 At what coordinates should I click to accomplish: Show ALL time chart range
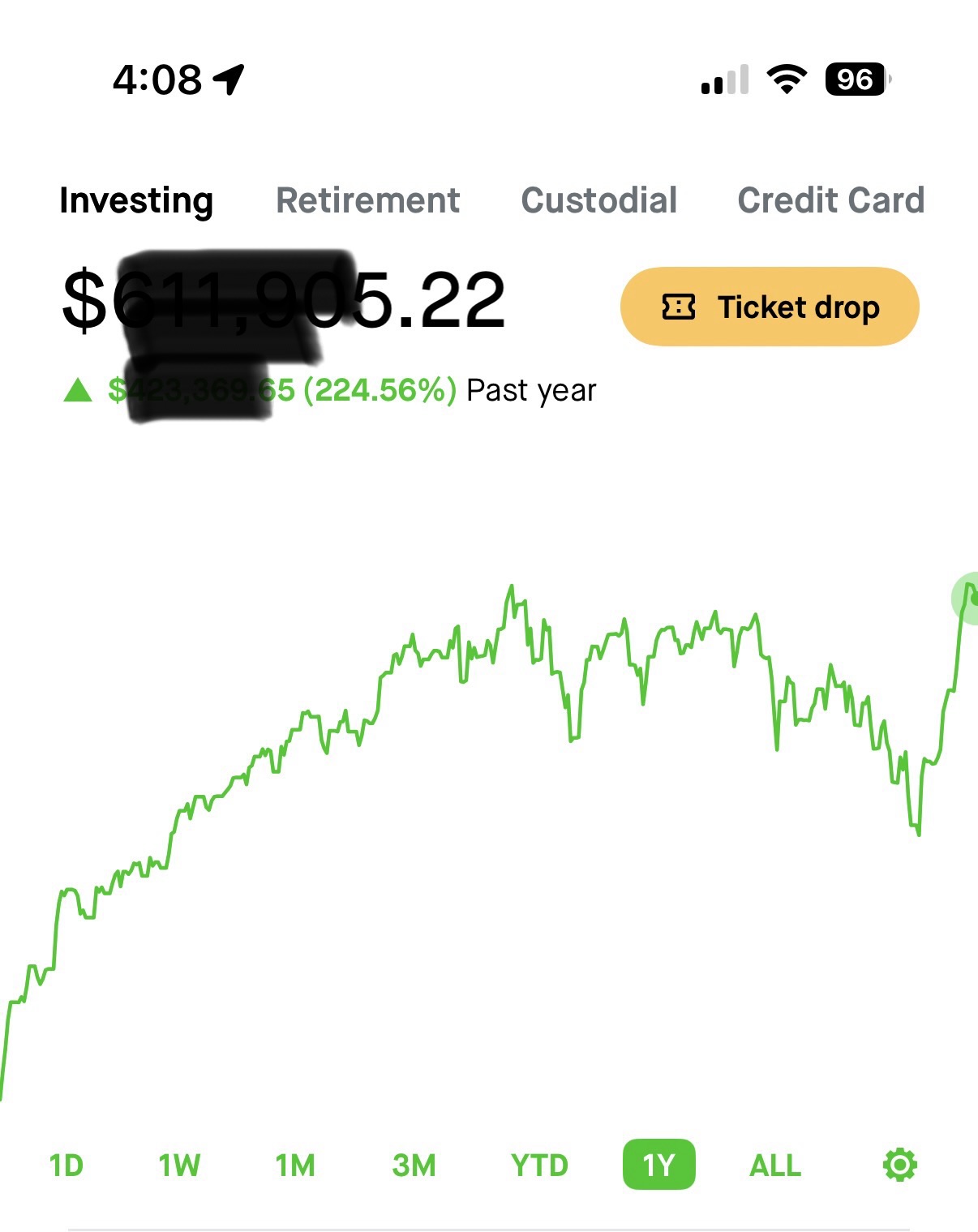click(x=775, y=1165)
